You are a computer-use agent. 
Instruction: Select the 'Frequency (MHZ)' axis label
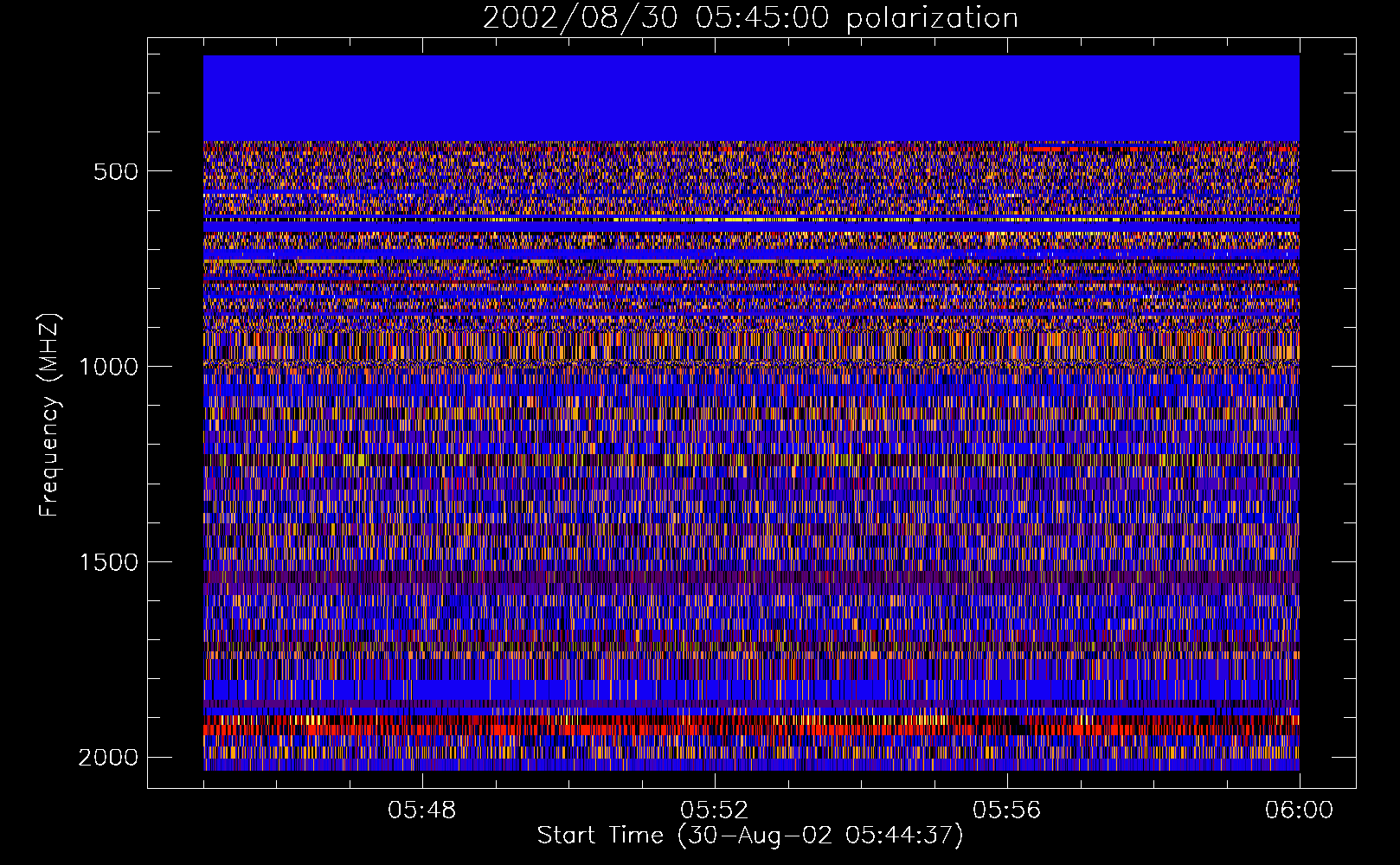50,415
